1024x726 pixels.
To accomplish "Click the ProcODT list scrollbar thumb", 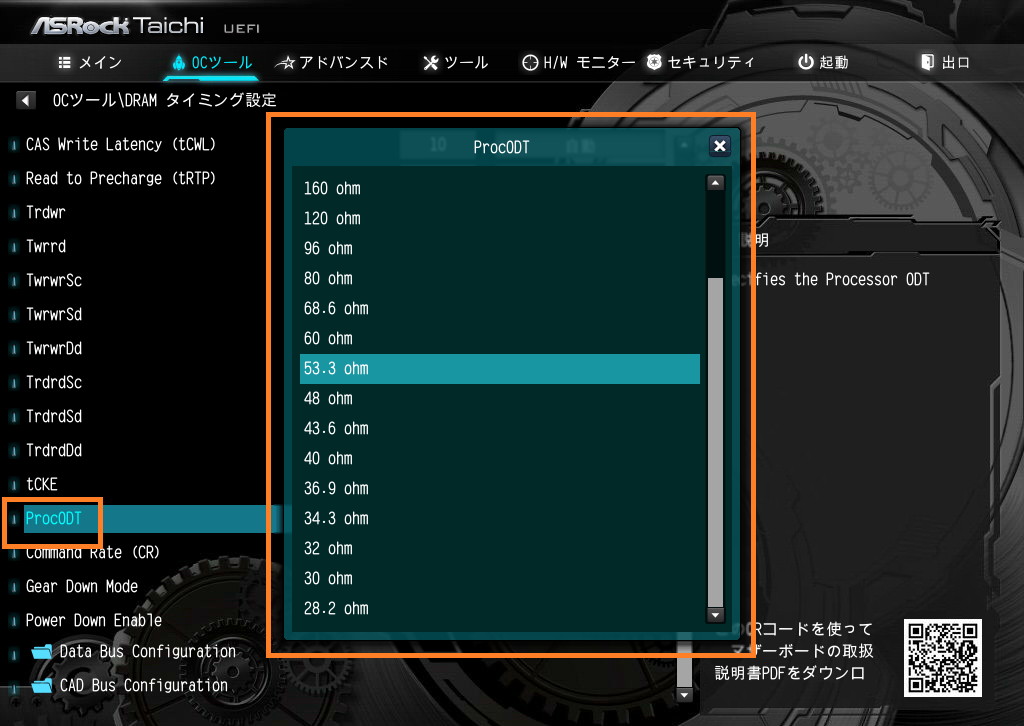I will (x=716, y=442).
